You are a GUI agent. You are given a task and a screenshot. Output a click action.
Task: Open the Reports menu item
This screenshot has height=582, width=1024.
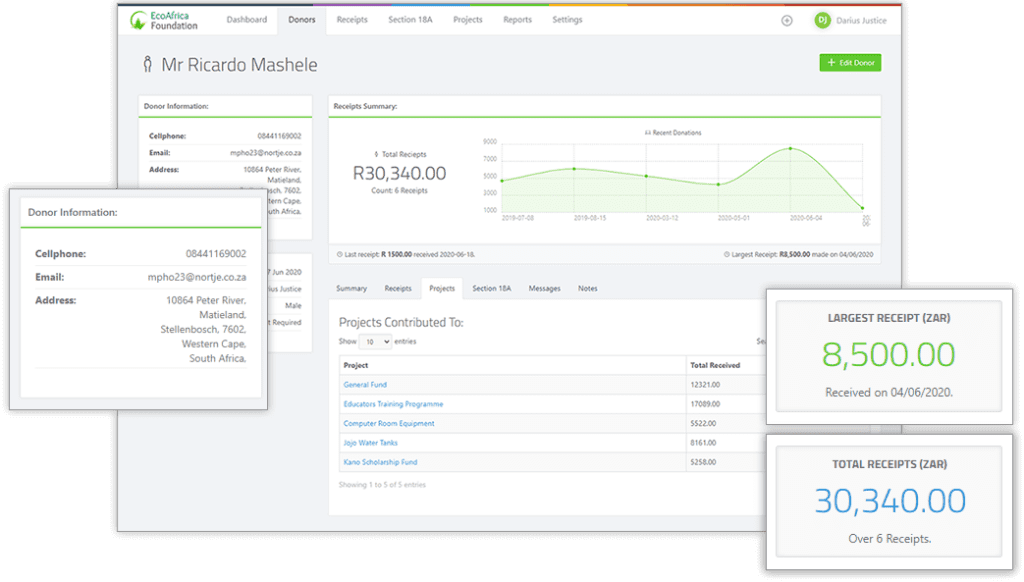pos(518,18)
